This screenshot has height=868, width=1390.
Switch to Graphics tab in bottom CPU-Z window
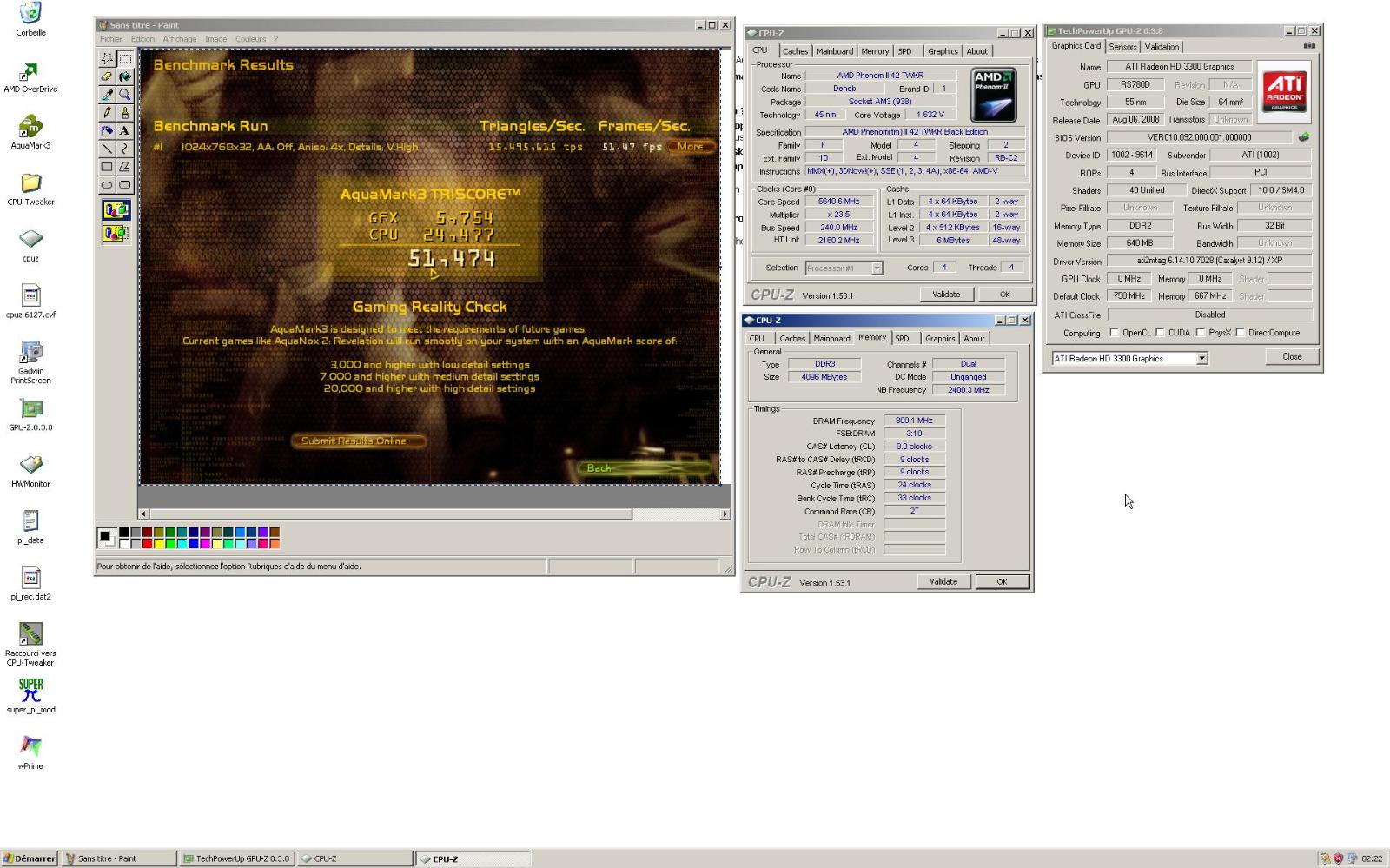940,339
